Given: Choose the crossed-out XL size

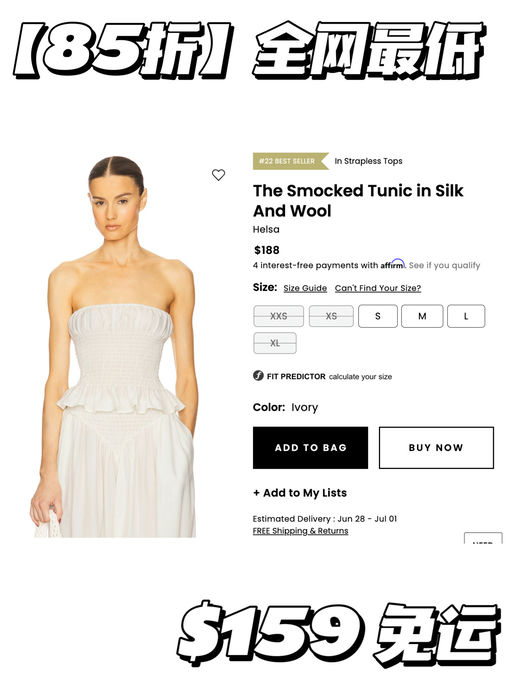Looking at the screenshot, I should click(275, 343).
